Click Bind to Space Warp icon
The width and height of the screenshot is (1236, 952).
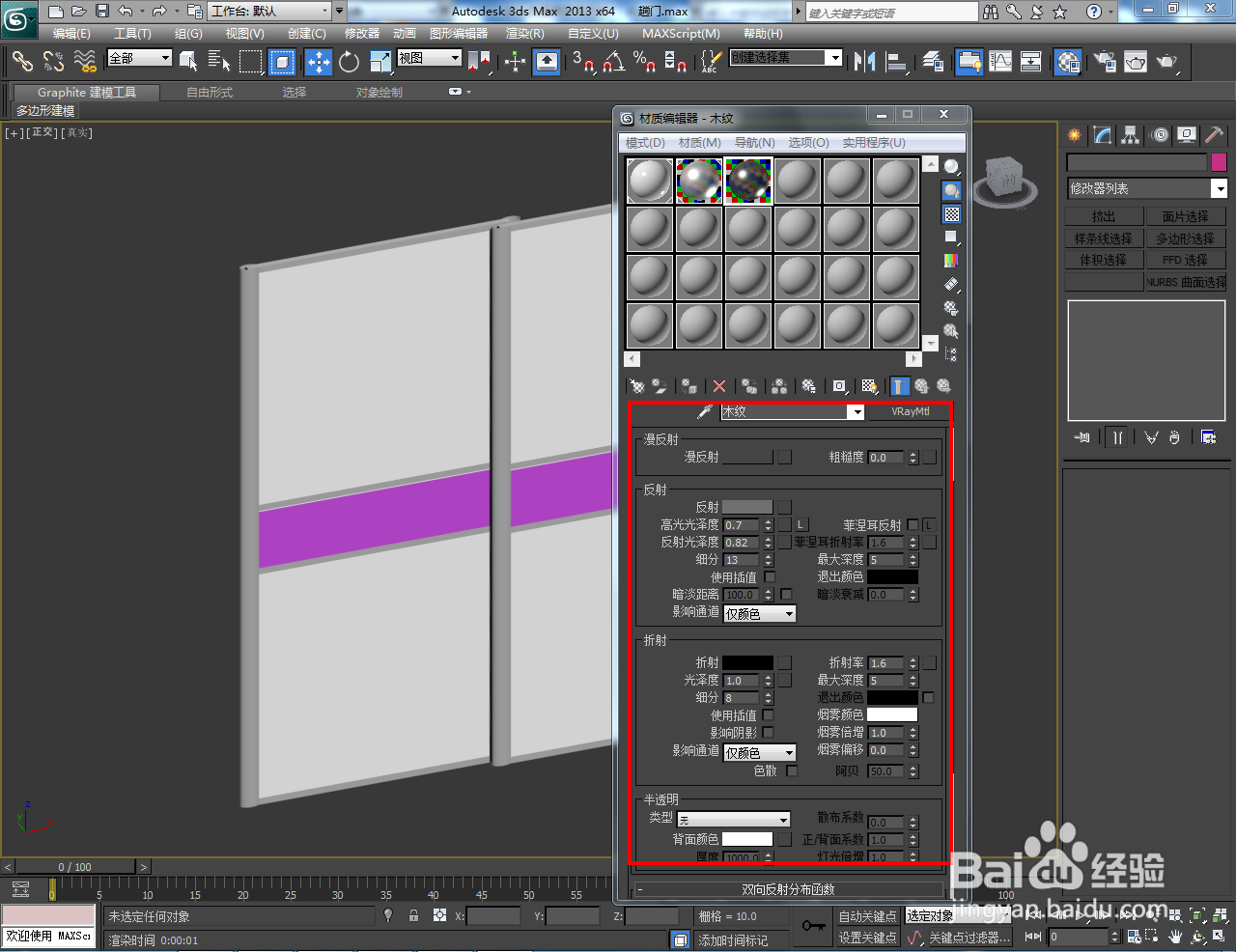pos(85,62)
